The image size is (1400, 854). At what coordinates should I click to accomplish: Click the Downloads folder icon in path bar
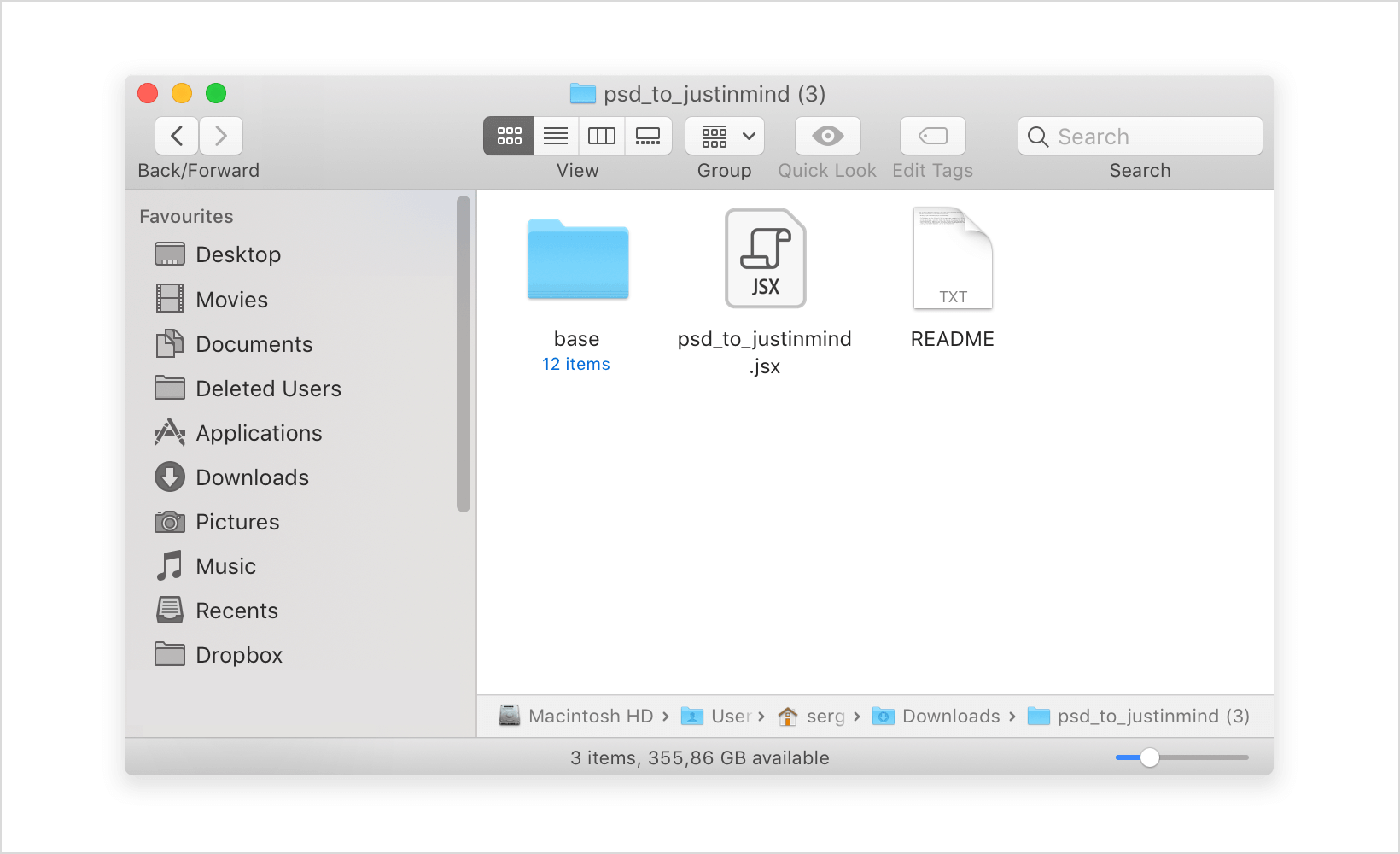883,716
